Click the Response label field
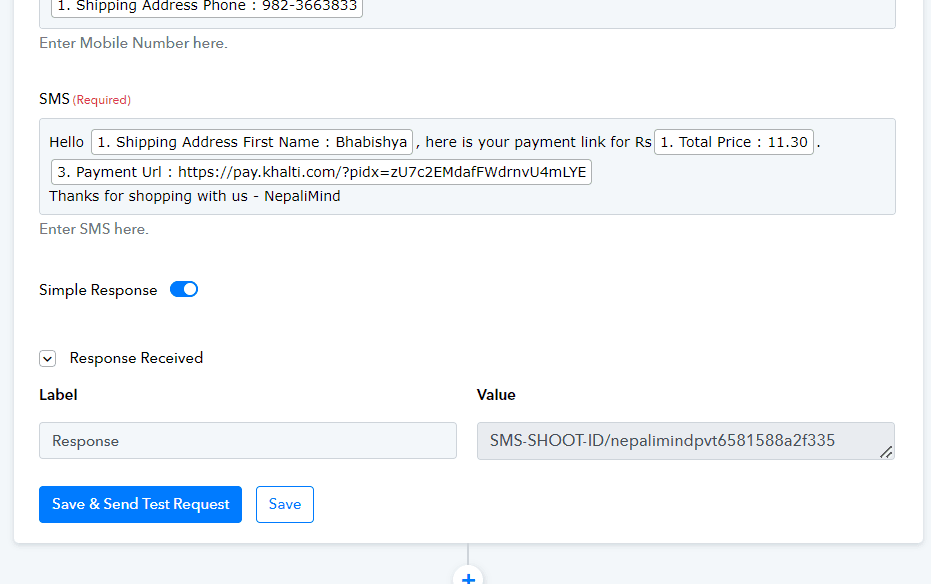This screenshot has height=584, width=931. tap(248, 440)
